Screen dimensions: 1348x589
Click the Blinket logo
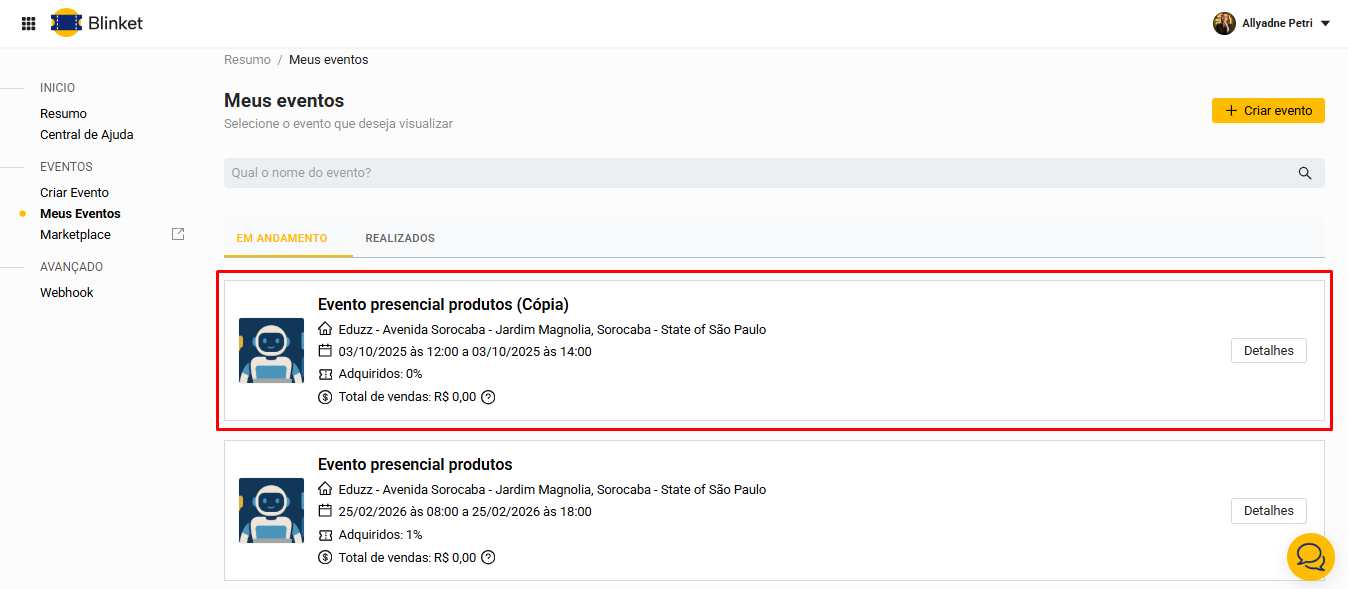[97, 23]
